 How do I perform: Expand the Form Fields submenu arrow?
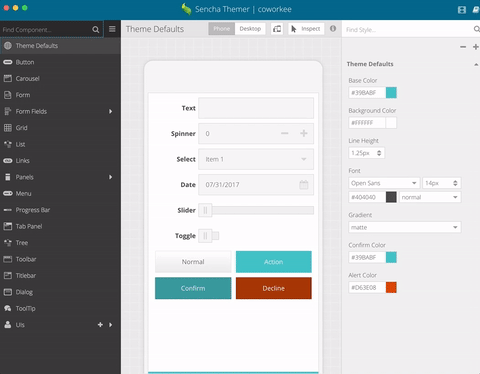(x=110, y=111)
